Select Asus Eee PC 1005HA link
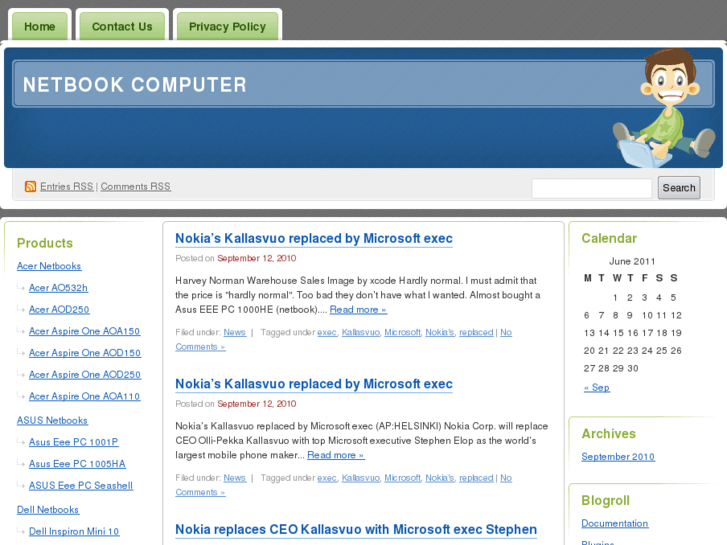The height and width of the screenshot is (545, 727). (77, 464)
